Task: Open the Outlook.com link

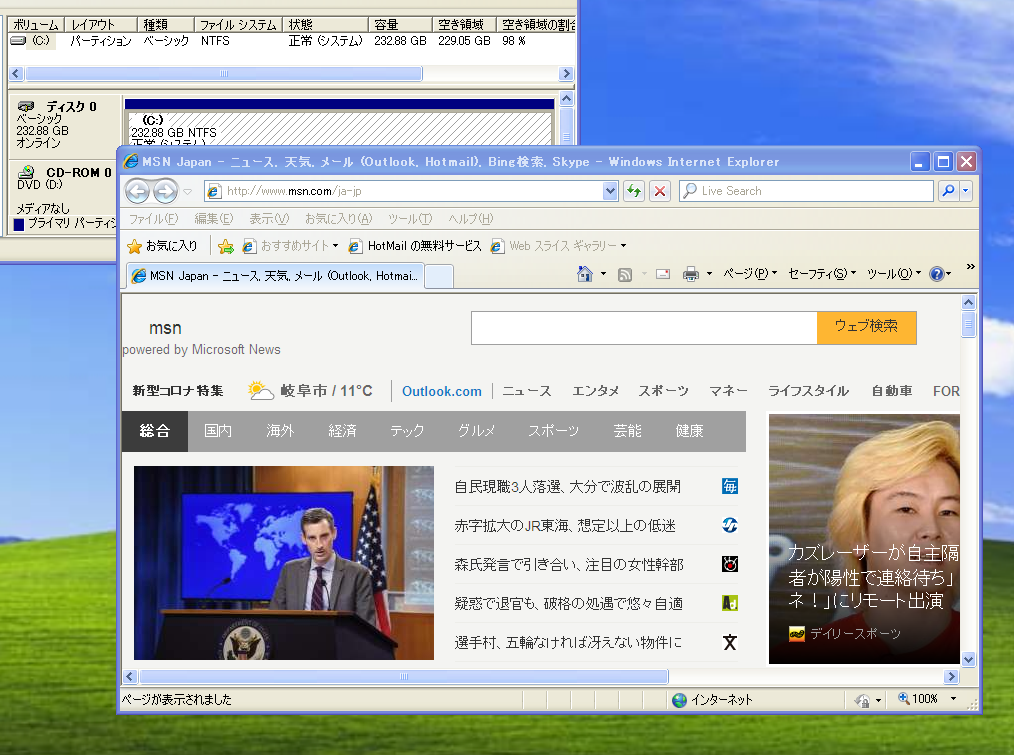Action: coord(442,391)
